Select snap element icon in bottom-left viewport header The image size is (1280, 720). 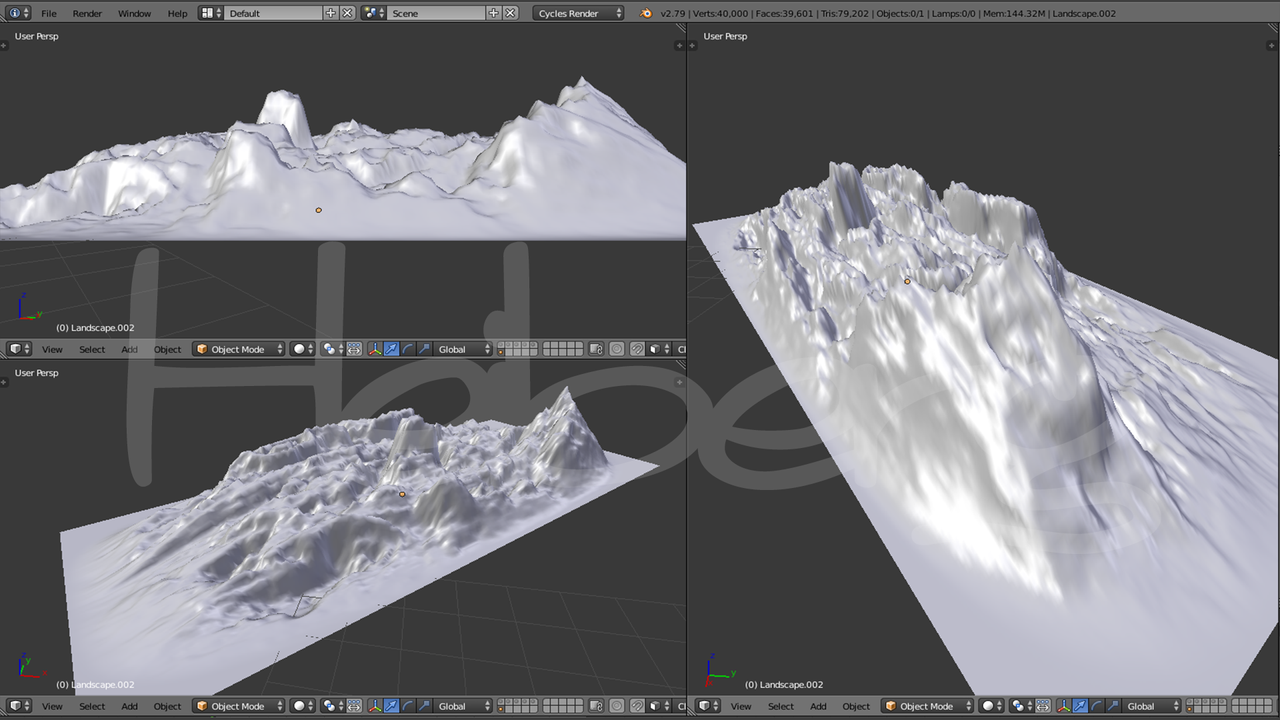click(660, 706)
